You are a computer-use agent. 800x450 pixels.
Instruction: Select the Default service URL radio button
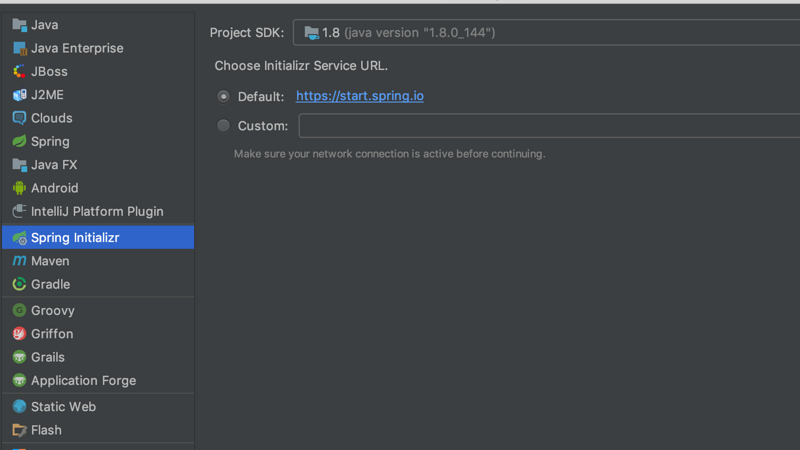click(x=223, y=96)
